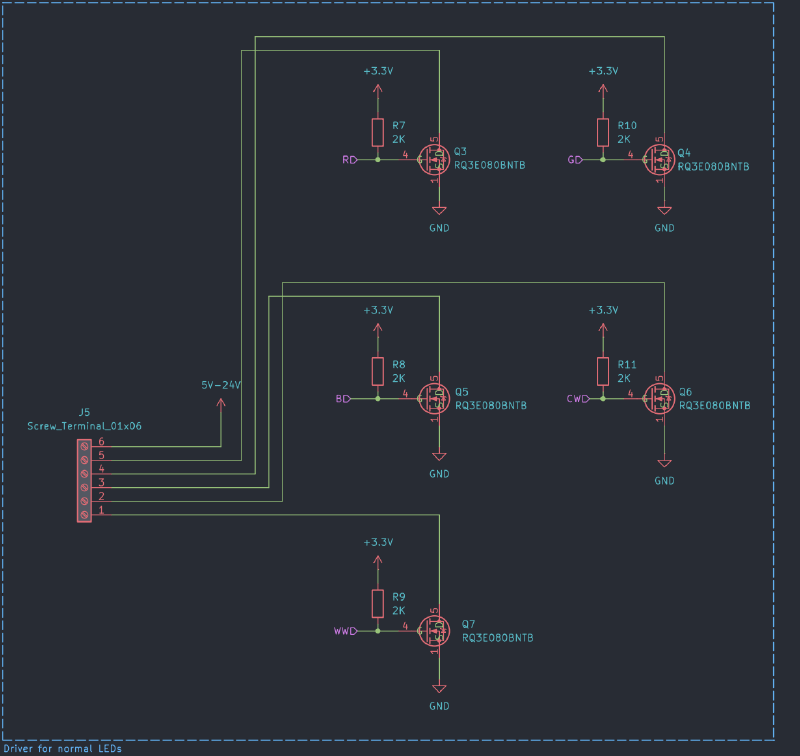This screenshot has height=756, width=800.
Task: Click Q7's RQ3E080BNTB value text
Action: click(497, 638)
